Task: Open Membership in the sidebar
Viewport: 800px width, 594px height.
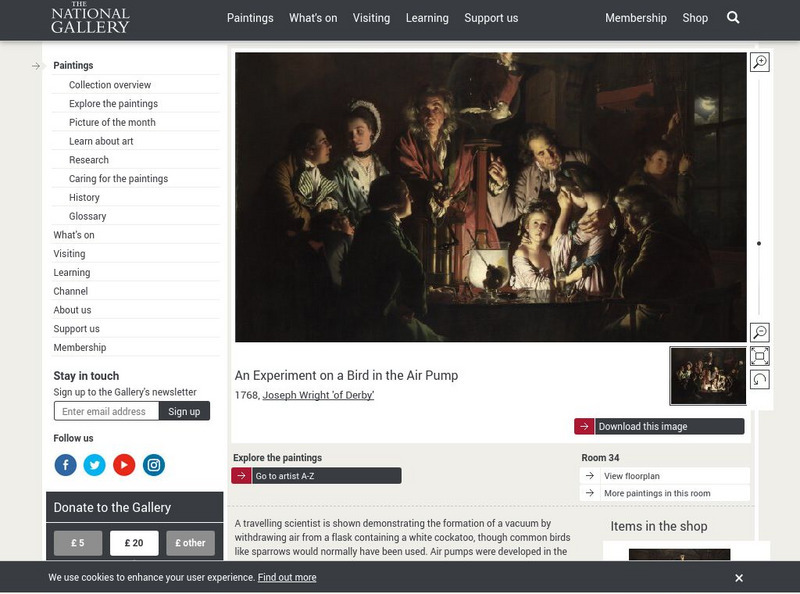Action: click(x=80, y=348)
